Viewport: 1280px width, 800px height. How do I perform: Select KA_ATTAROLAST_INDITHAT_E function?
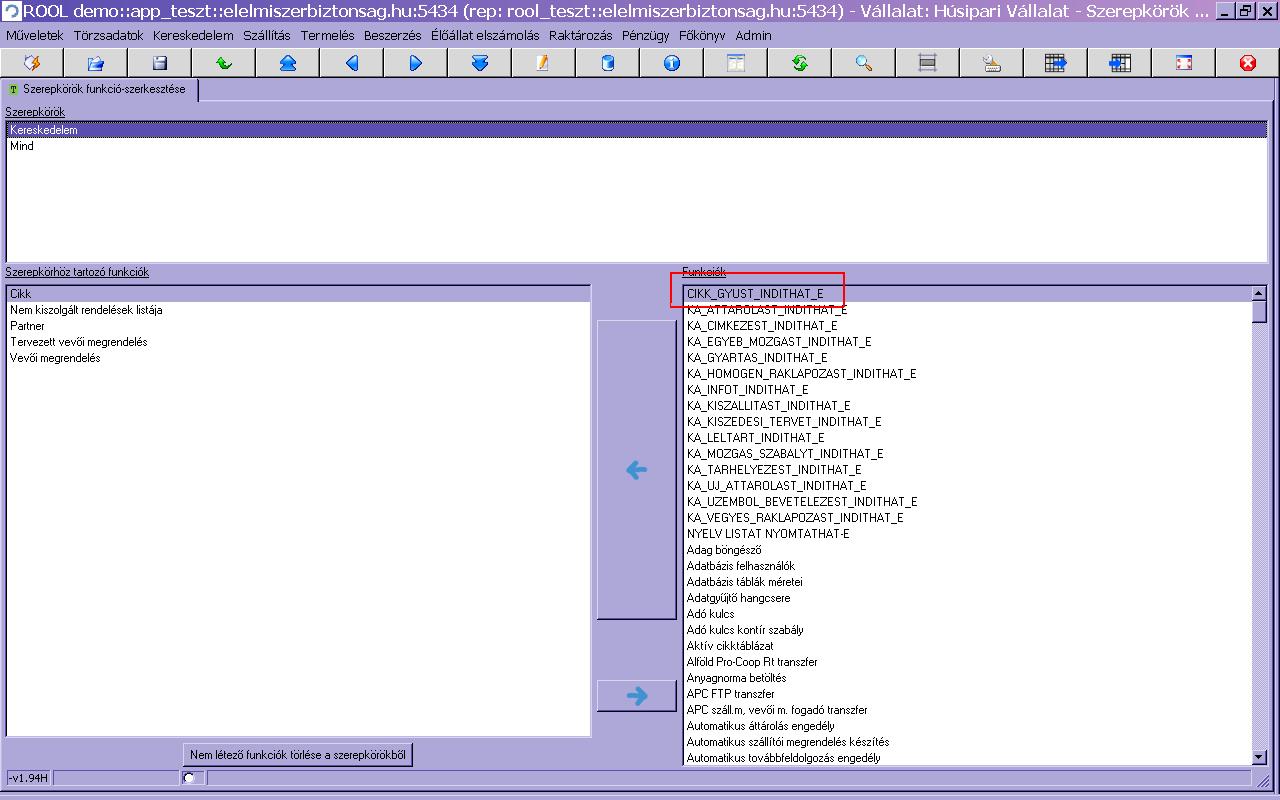(x=968, y=310)
